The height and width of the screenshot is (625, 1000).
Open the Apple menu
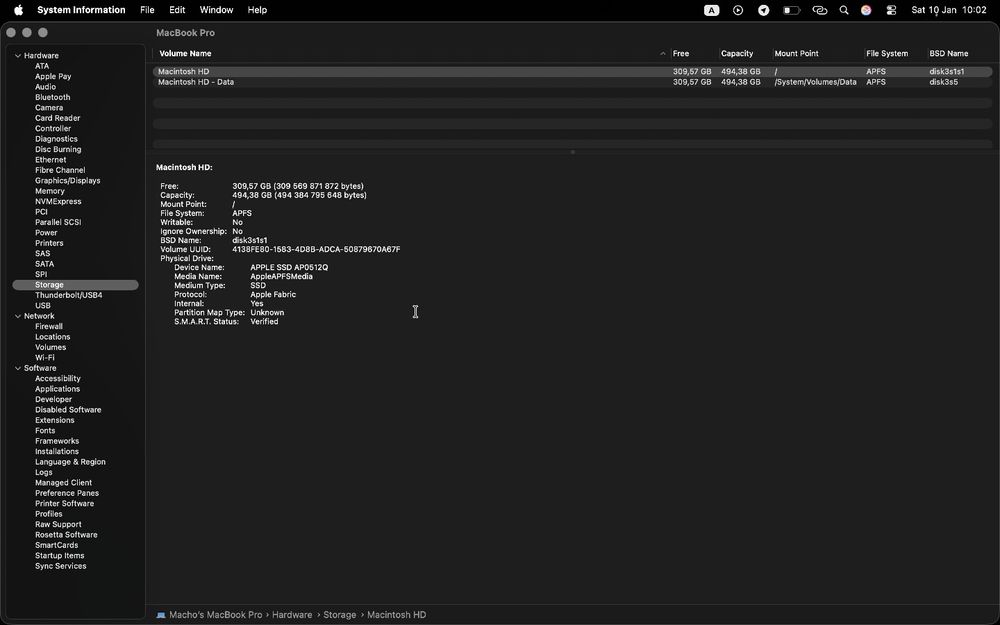(18, 10)
